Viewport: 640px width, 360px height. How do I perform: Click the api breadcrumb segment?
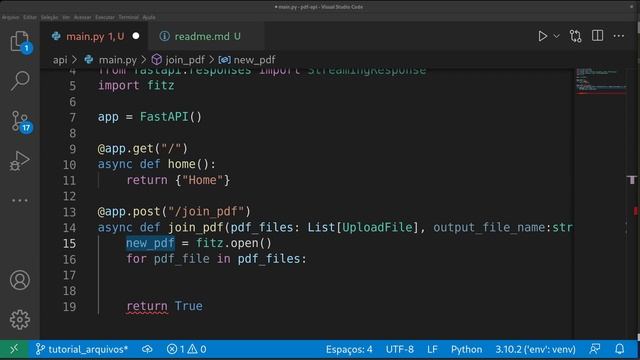60,60
